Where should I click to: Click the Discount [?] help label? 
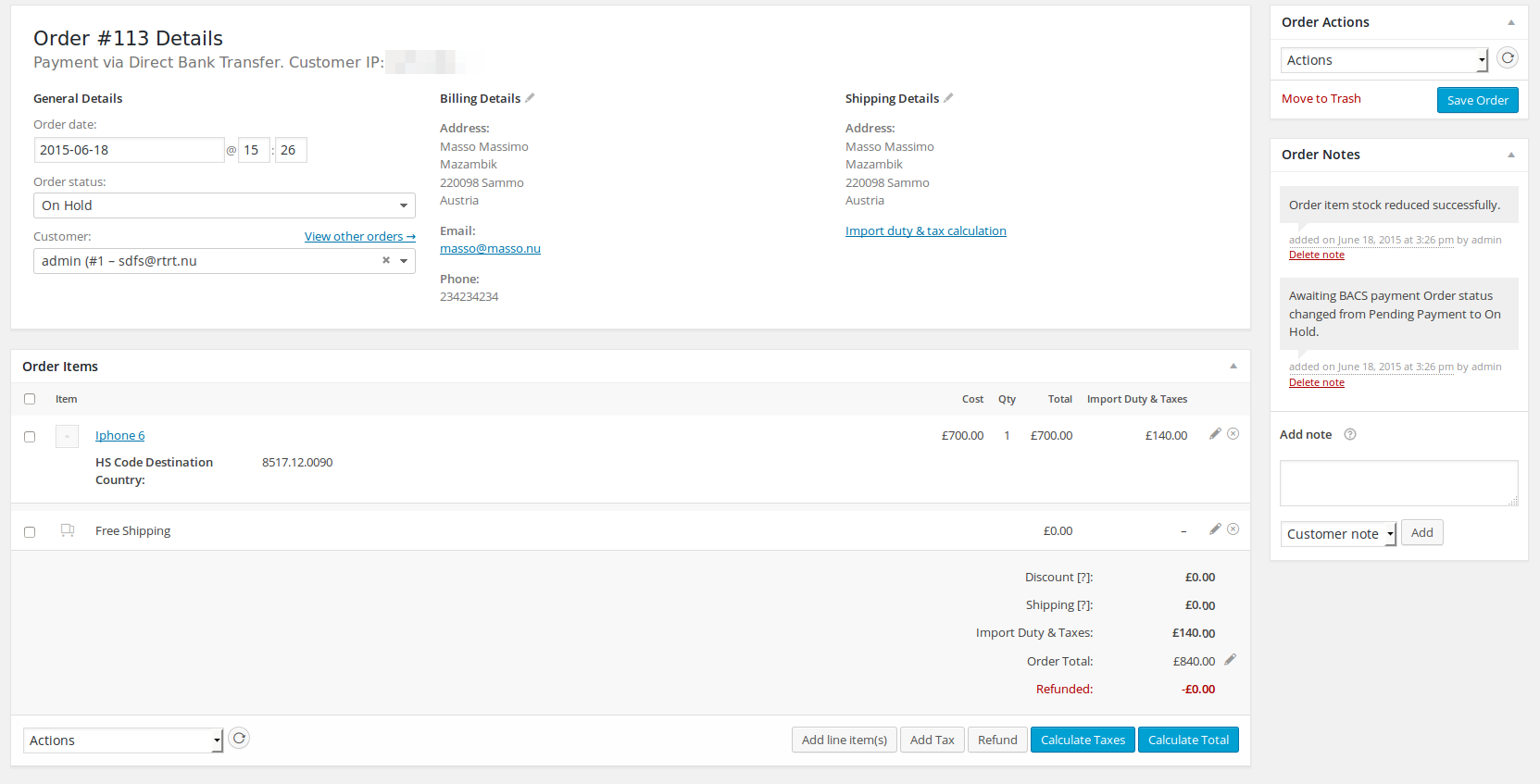1058,578
